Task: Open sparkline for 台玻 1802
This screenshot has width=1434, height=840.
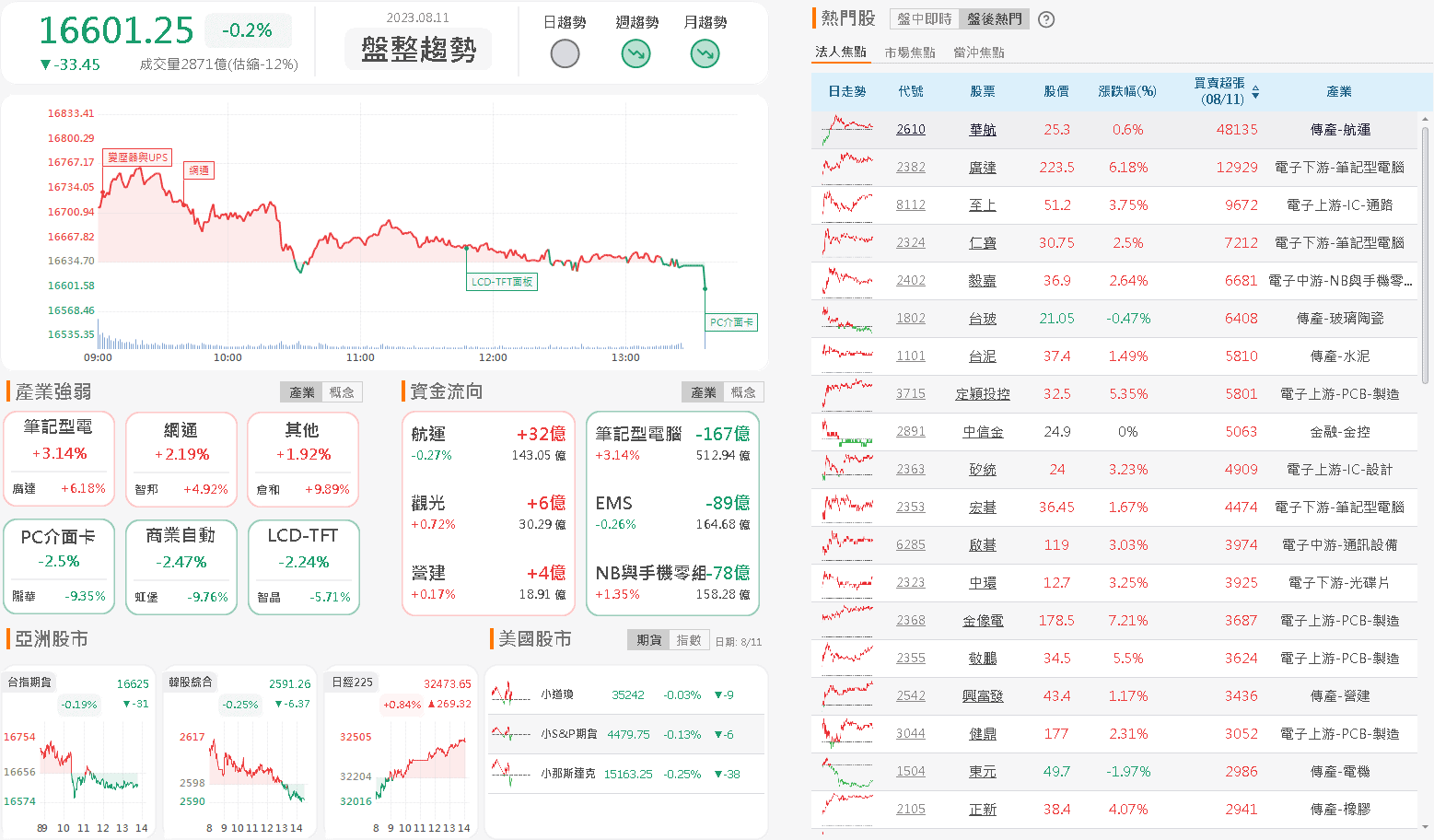Action: pos(847,318)
